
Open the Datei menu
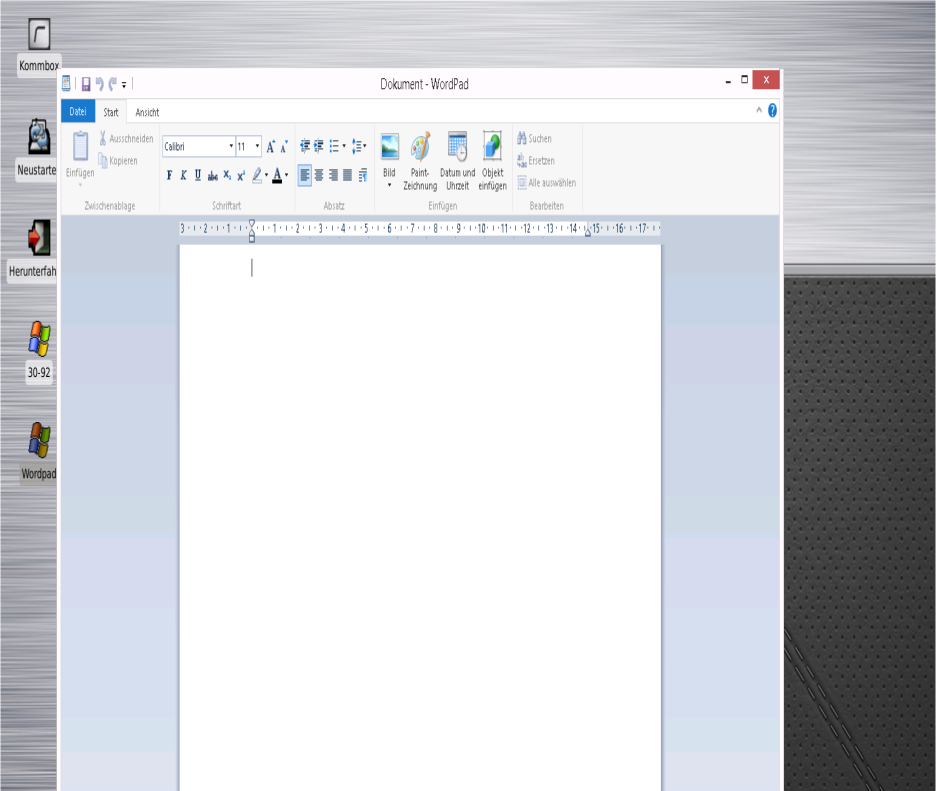click(78, 112)
